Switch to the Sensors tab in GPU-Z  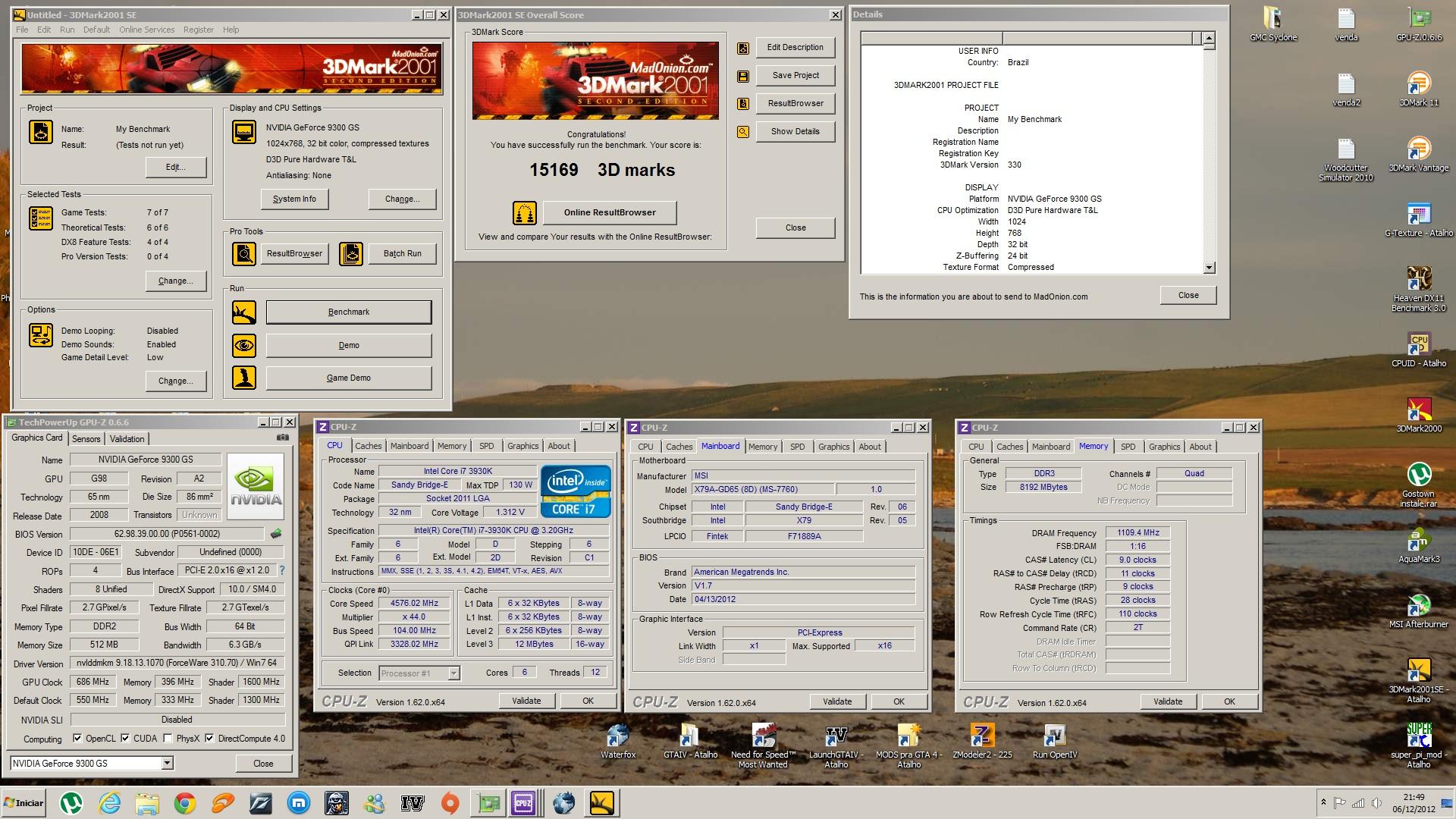click(x=86, y=439)
